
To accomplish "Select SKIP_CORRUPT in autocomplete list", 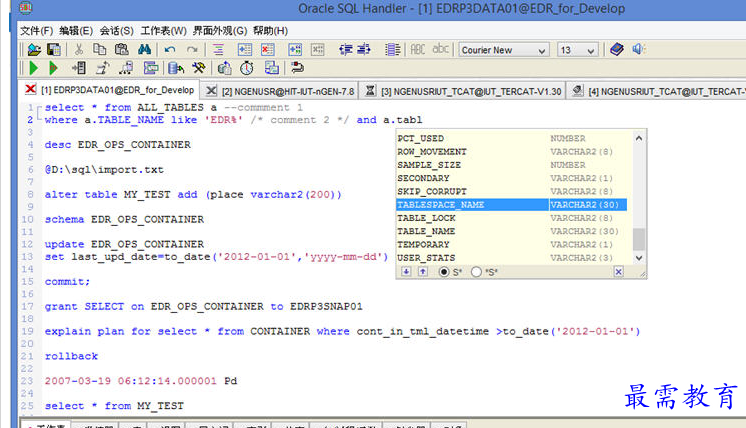I will [x=511, y=191].
